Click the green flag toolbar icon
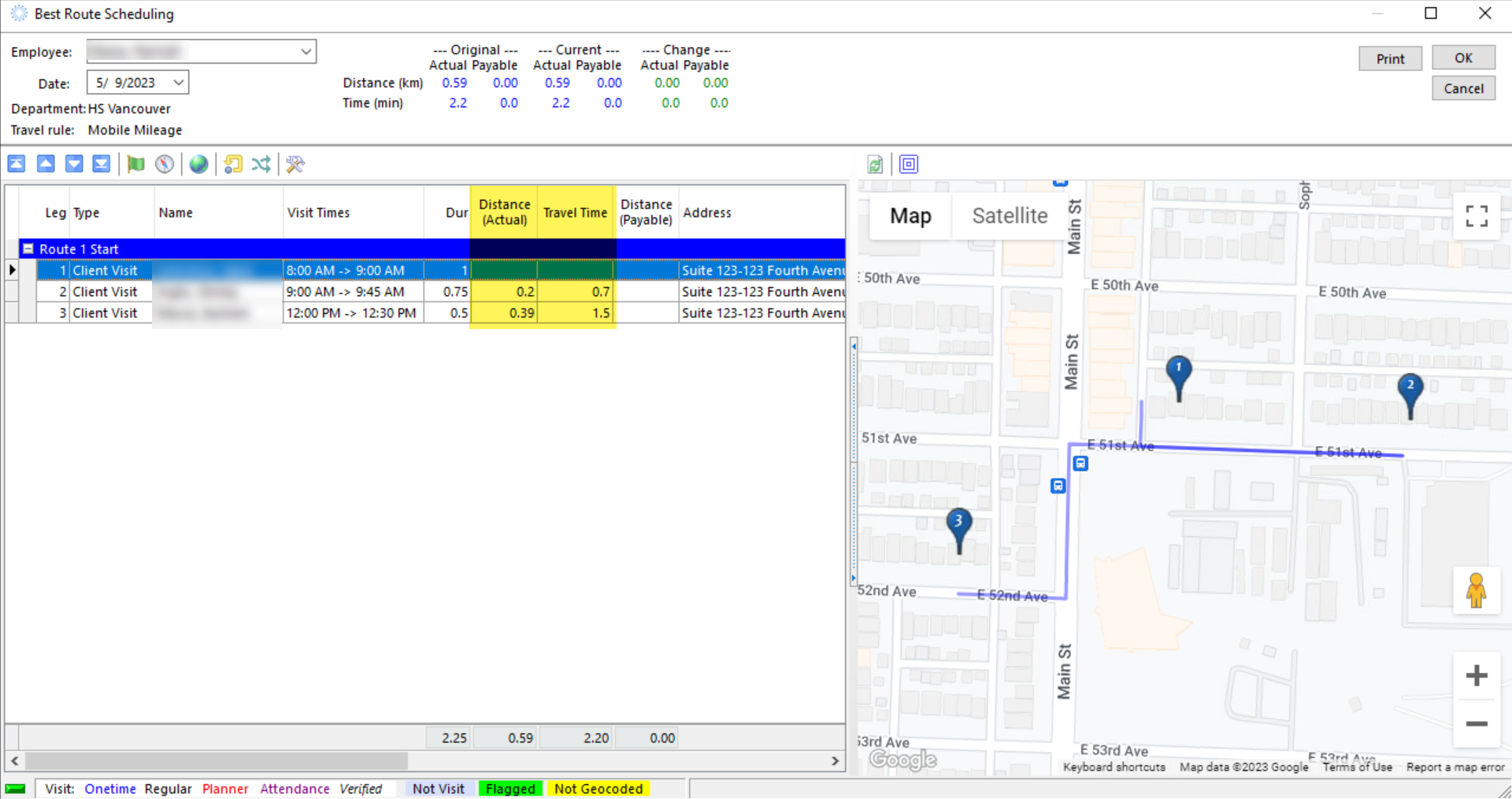The width and height of the screenshot is (1512, 799). (x=135, y=164)
